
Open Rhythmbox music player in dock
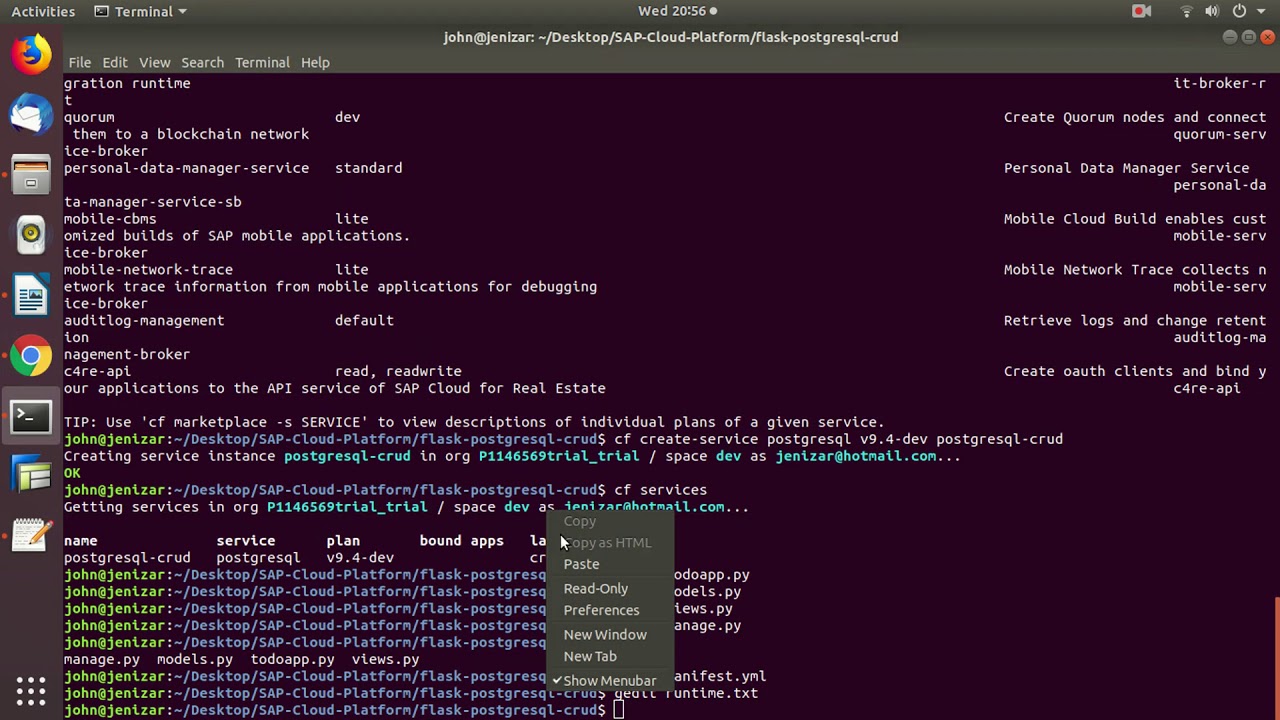(x=31, y=234)
